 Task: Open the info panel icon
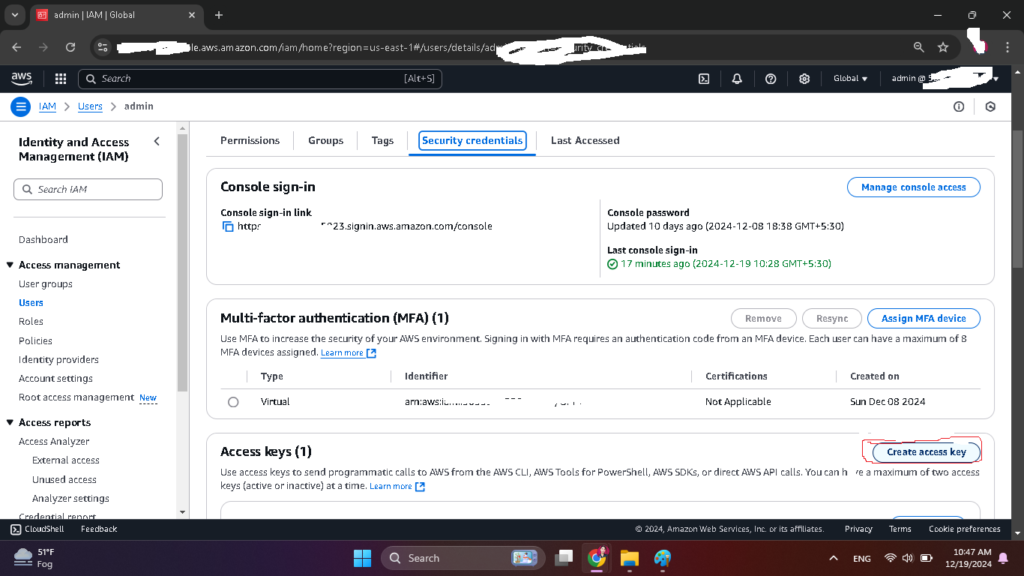959,106
